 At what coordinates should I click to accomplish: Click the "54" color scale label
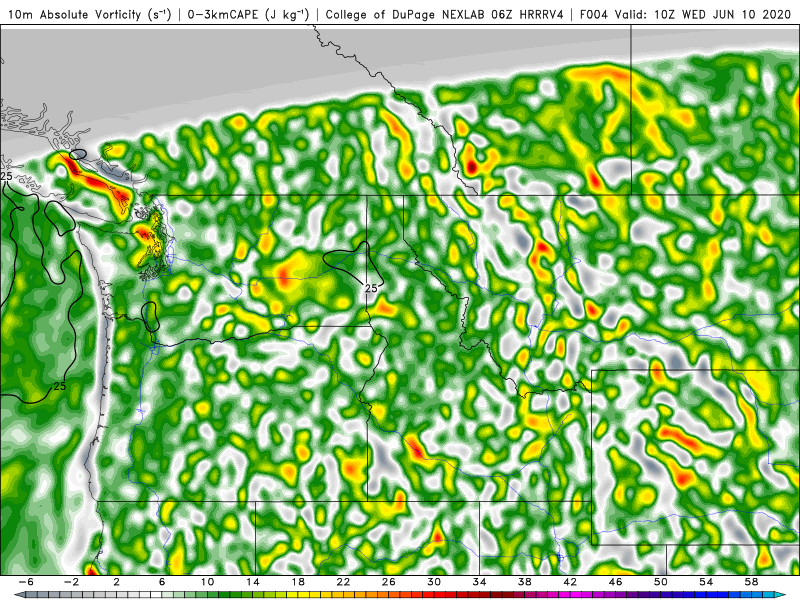(706, 582)
